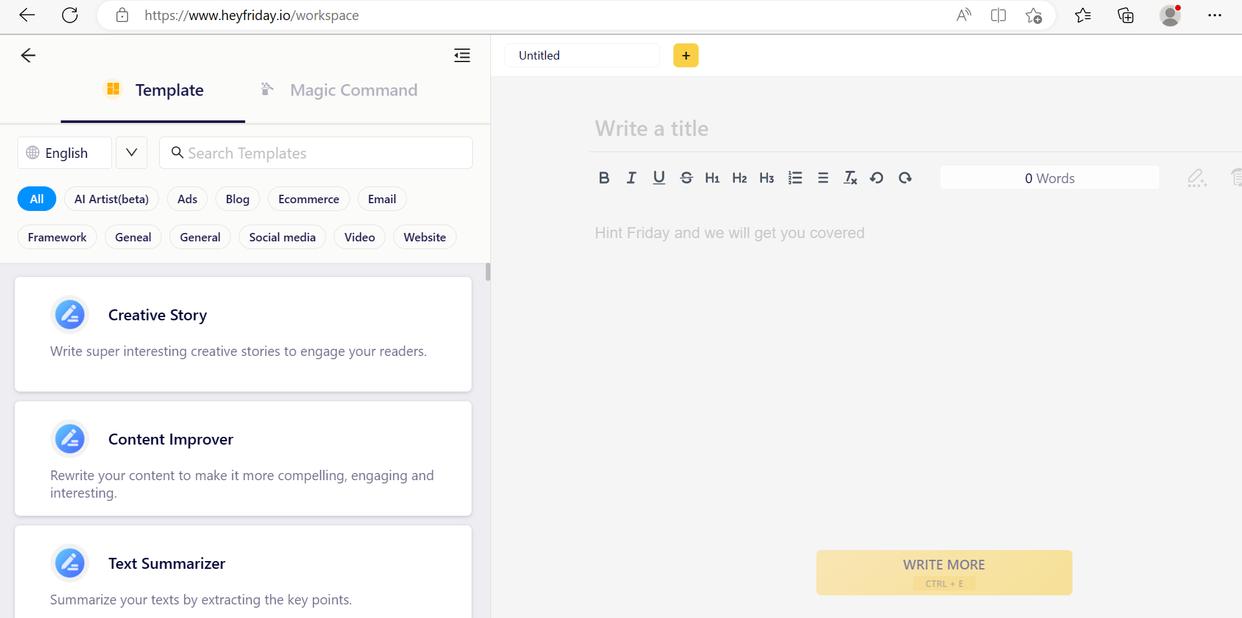Click the 0 Words counter

(x=1049, y=178)
